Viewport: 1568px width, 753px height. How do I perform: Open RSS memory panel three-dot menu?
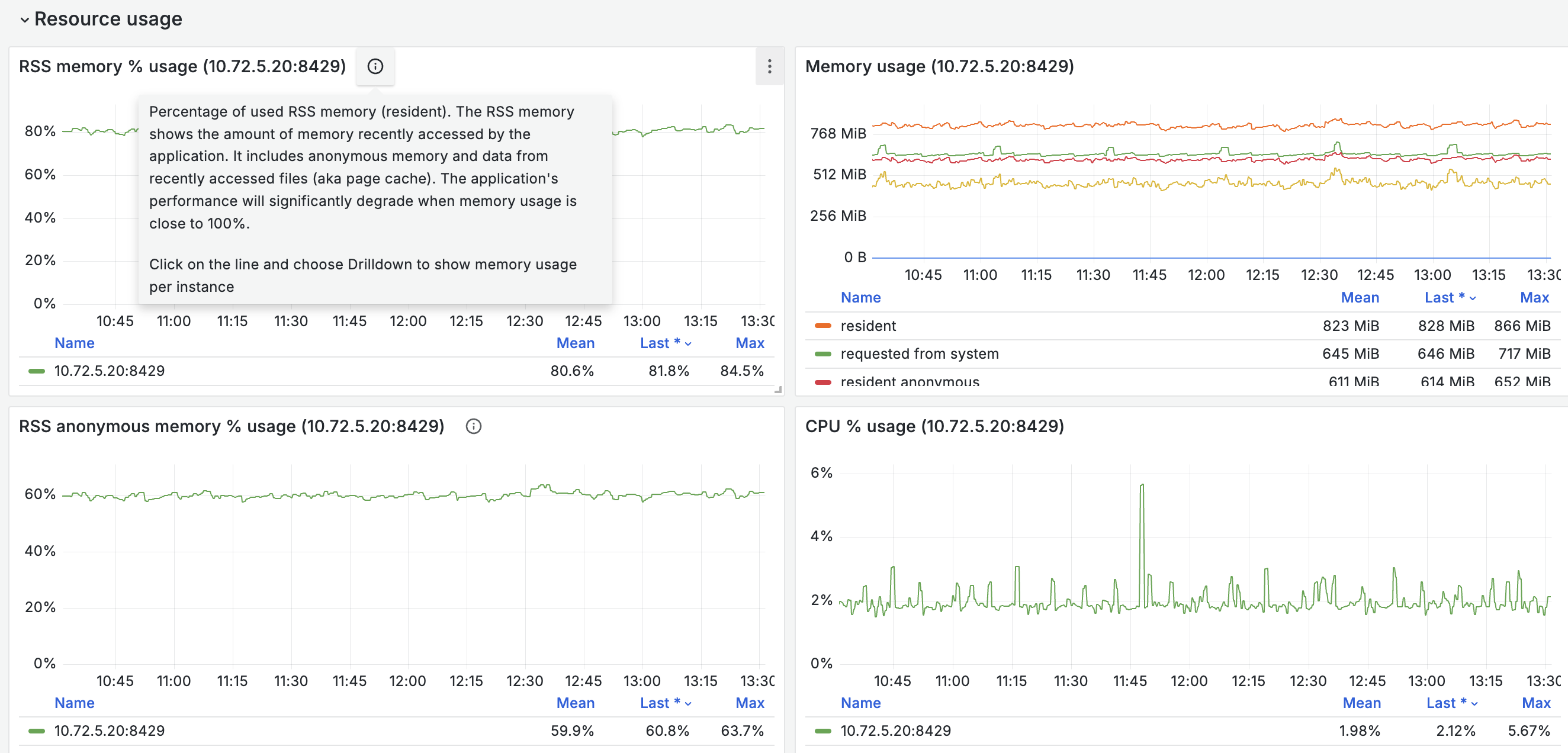(x=769, y=66)
